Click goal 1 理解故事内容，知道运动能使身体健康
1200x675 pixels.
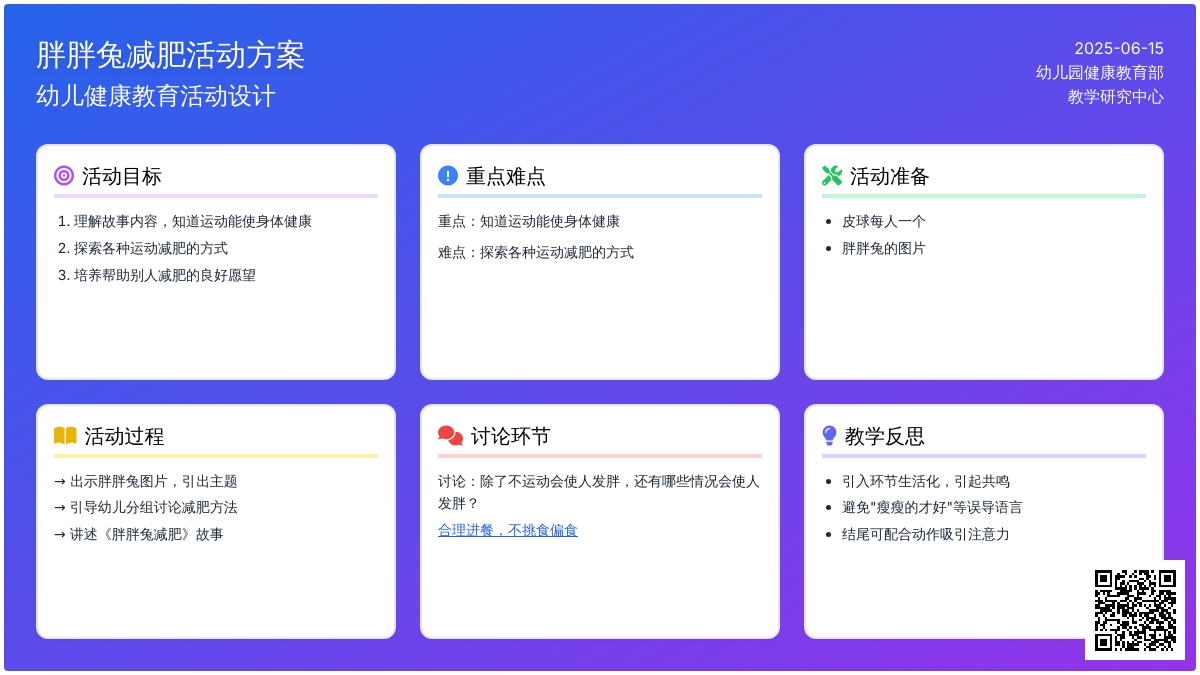pos(193,221)
